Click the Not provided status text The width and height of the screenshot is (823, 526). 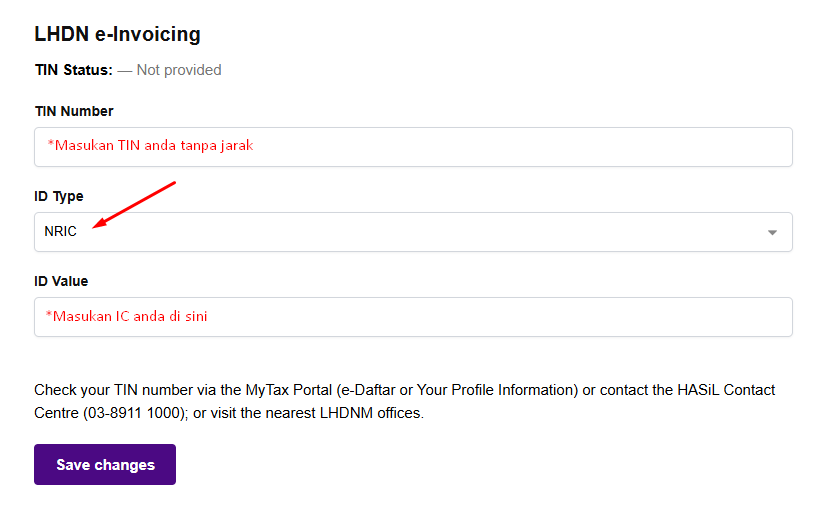(179, 70)
